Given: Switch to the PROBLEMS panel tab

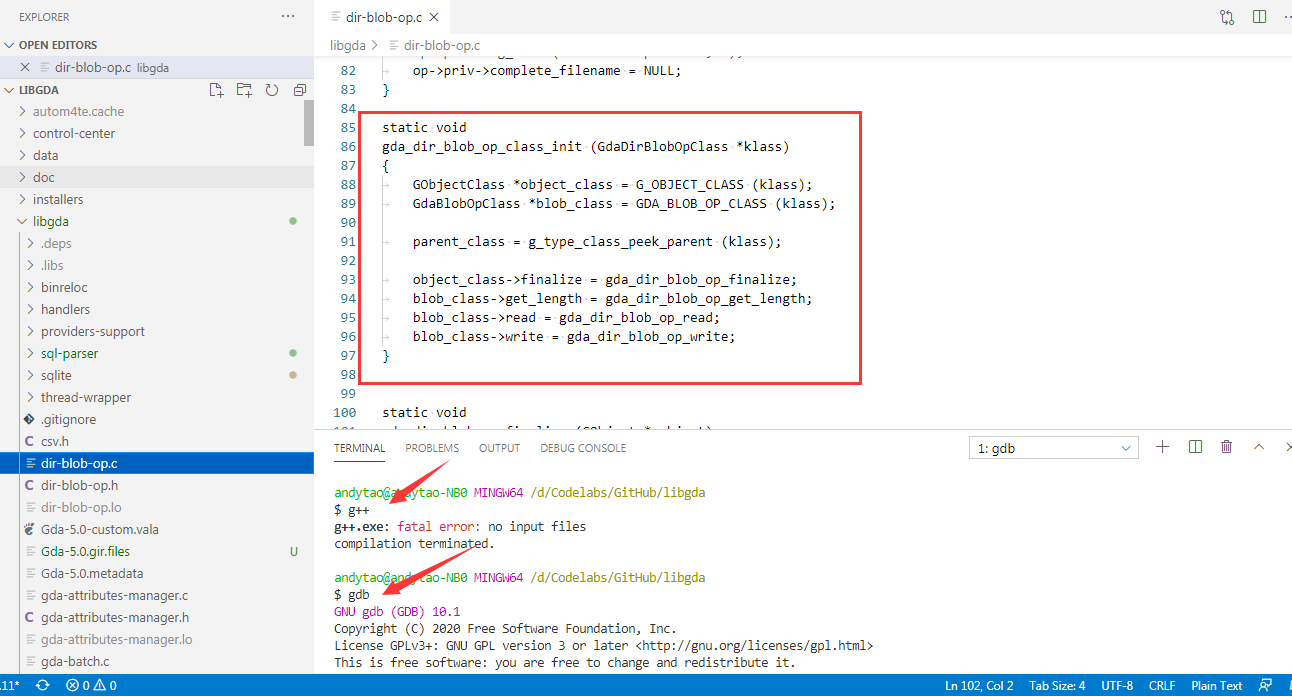Looking at the screenshot, I should (x=431, y=448).
